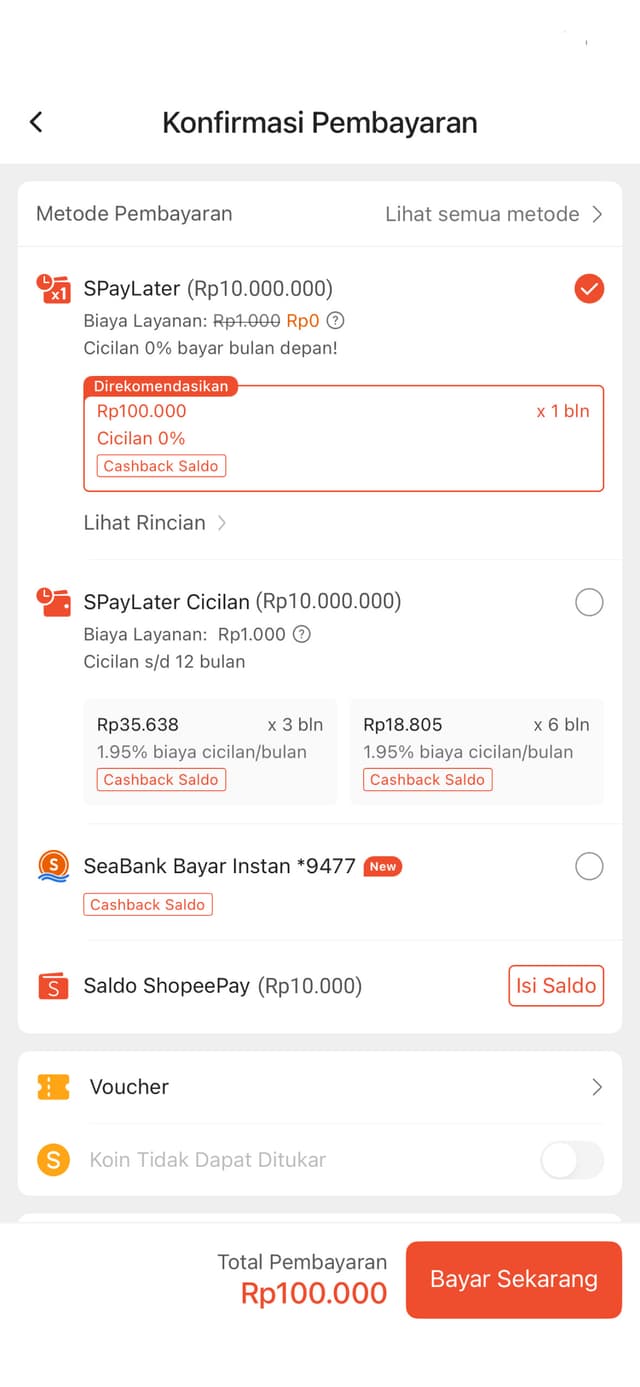
Task: Expand the Voucher section
Action: click(x=596, y=1087)
